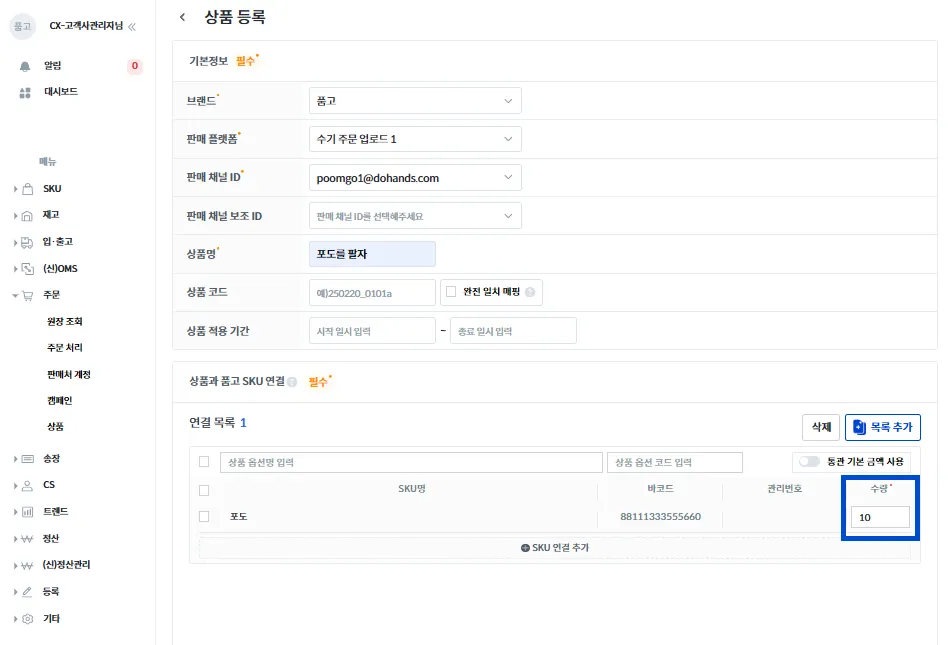The image size is (948, 645).
Task: Click the 재고 warehouse icon
Action: pos(27,216)
